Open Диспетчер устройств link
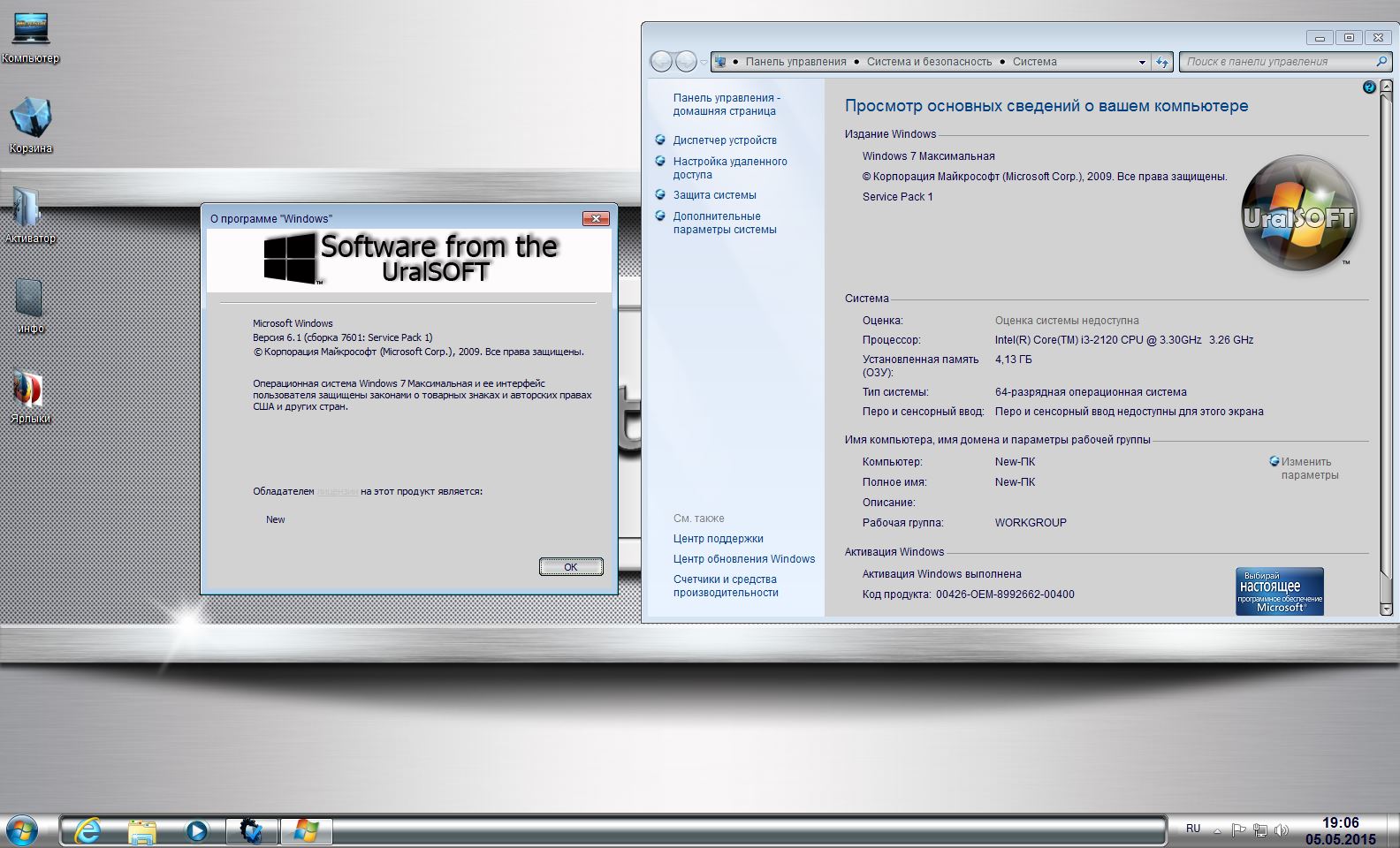The height and width of the screenshot is (848, 1400). click(725, 140)
